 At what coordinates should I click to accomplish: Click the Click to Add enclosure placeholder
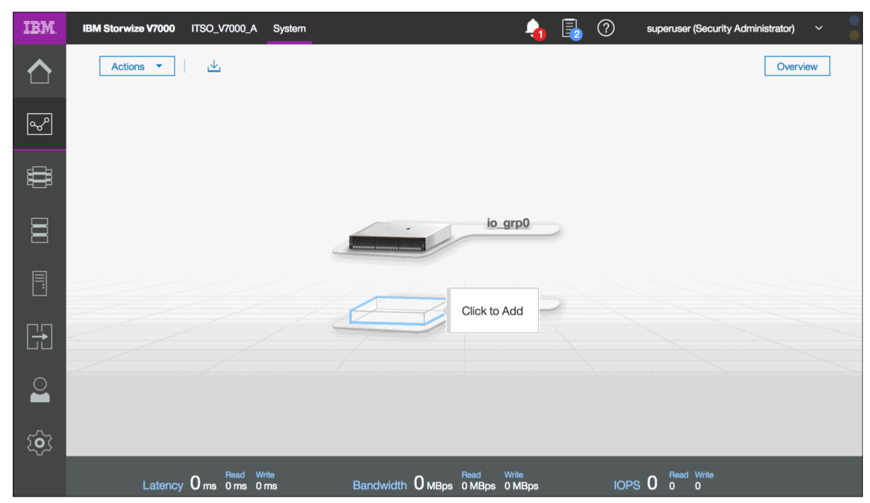(492, 311)
